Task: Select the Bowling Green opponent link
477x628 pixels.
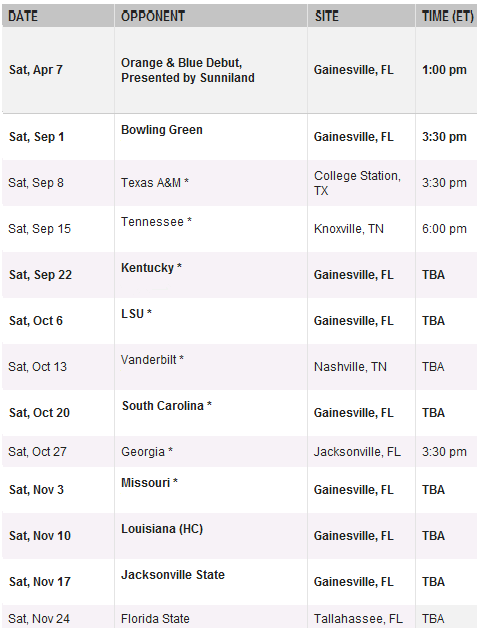Action: point(162,130)
